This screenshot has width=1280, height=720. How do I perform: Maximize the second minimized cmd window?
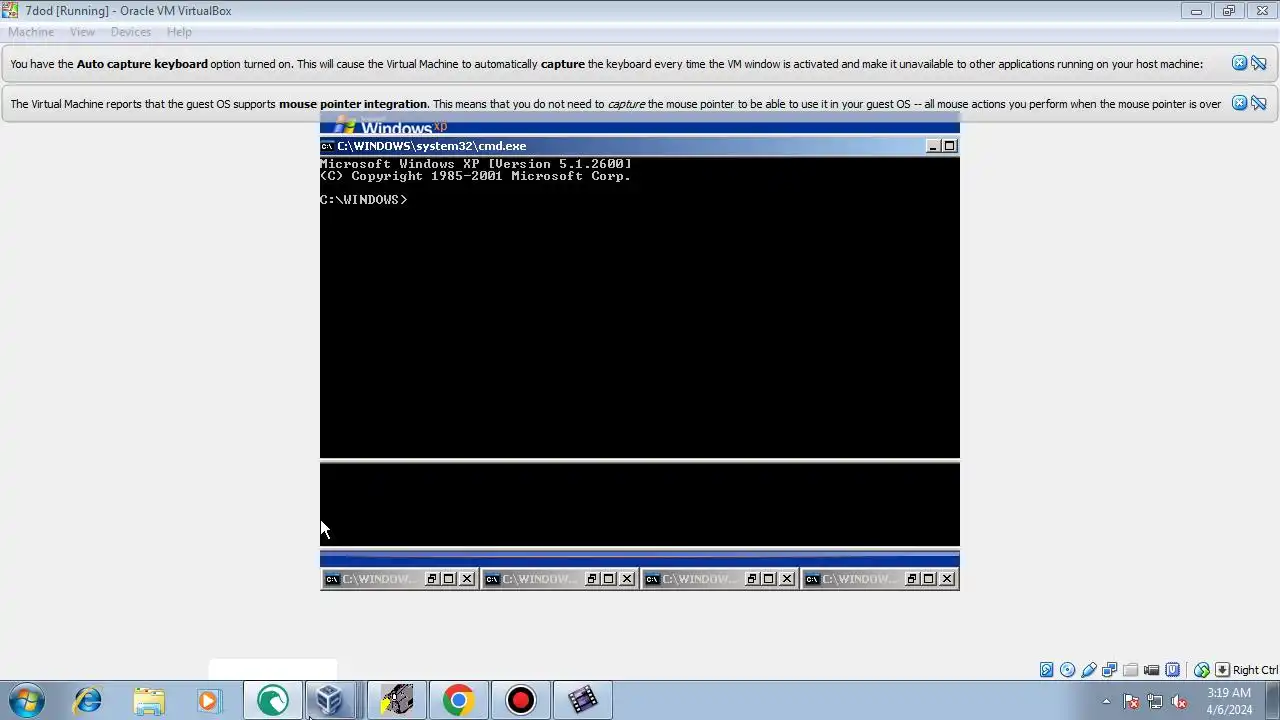point(609,579)
